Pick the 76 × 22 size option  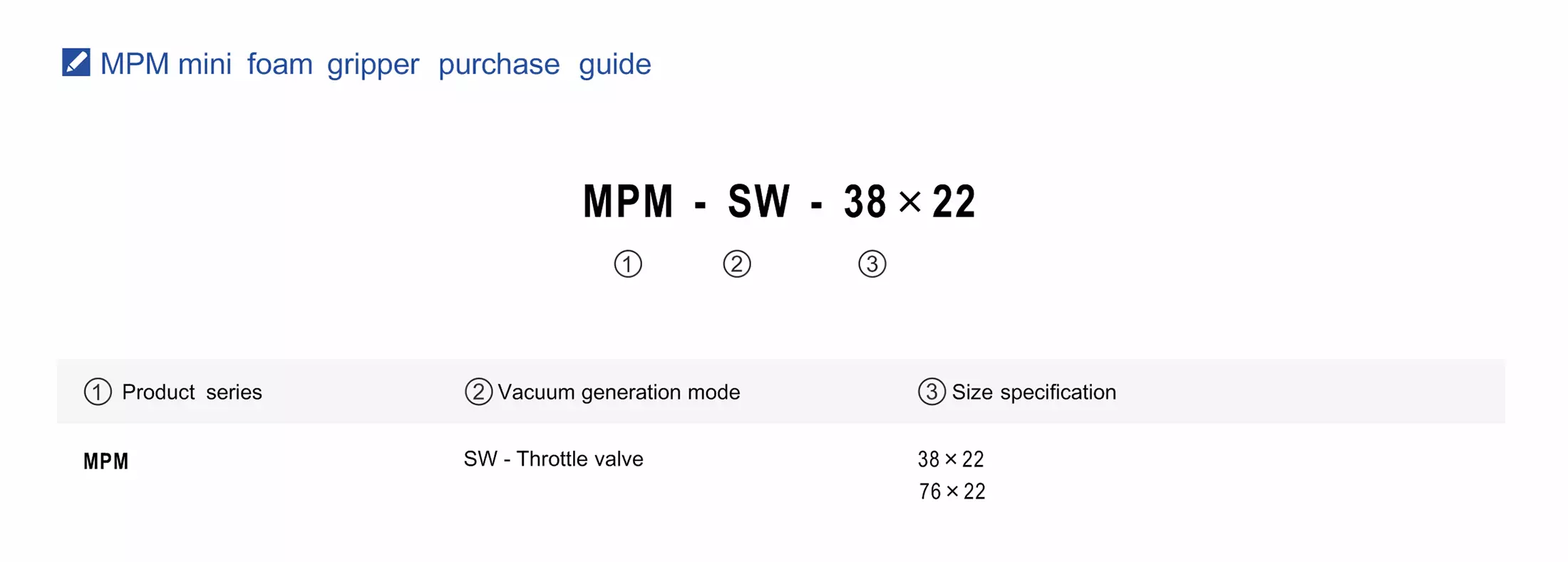952,491
